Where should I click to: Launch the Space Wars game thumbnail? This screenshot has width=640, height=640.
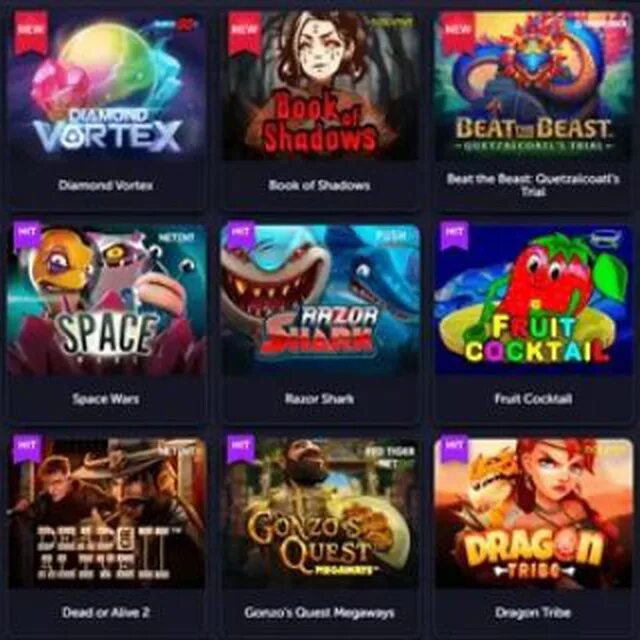107,299
